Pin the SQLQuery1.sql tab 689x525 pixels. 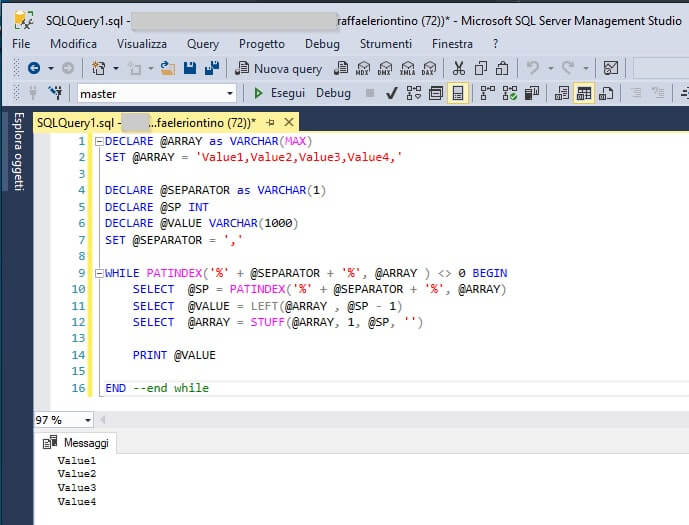(x=271, y=123)
